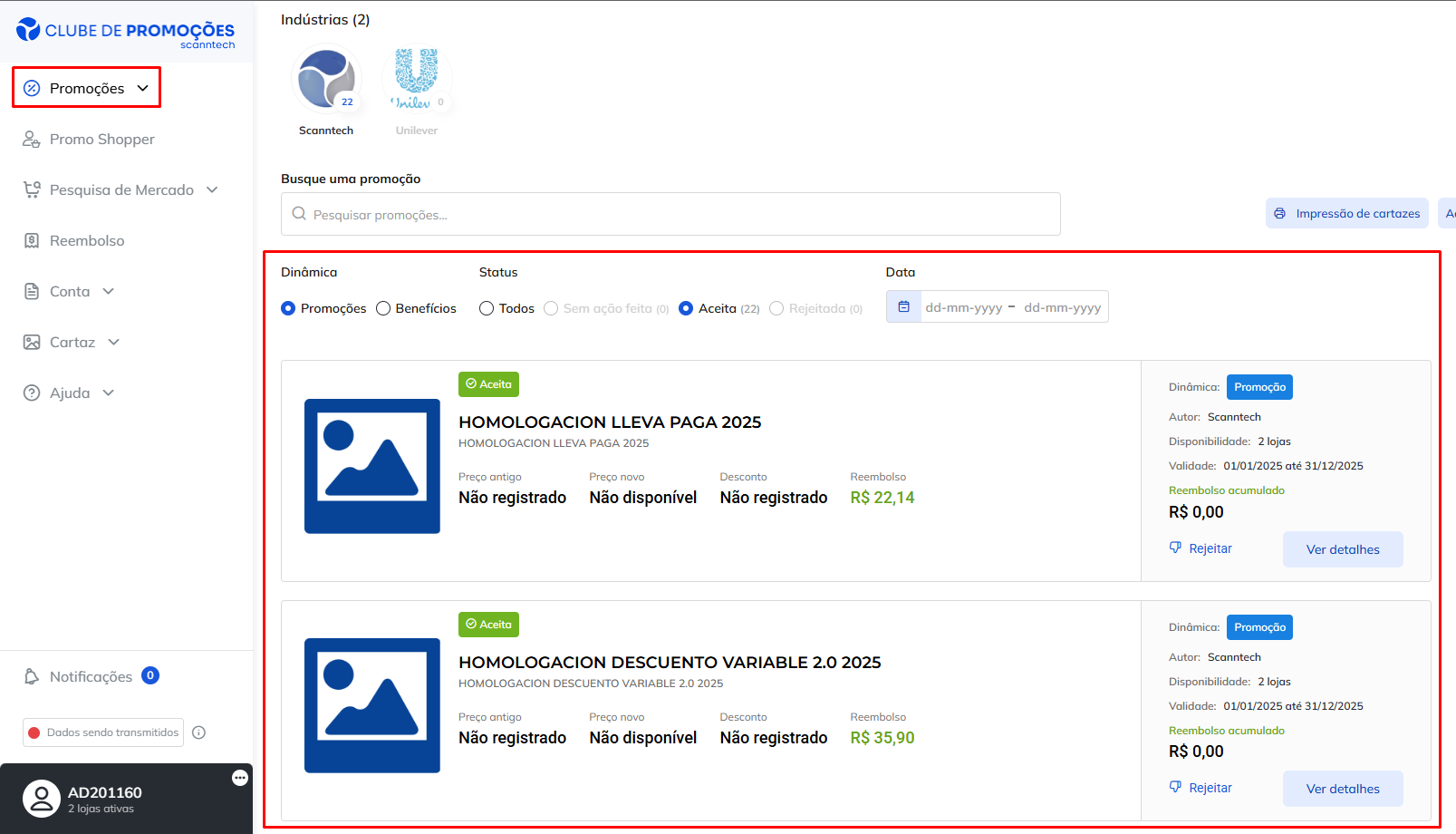The width and height of the screenshot is (1456, 834).
Task: Click the Pesquisar promoções search field
Action: coord(670,215)
